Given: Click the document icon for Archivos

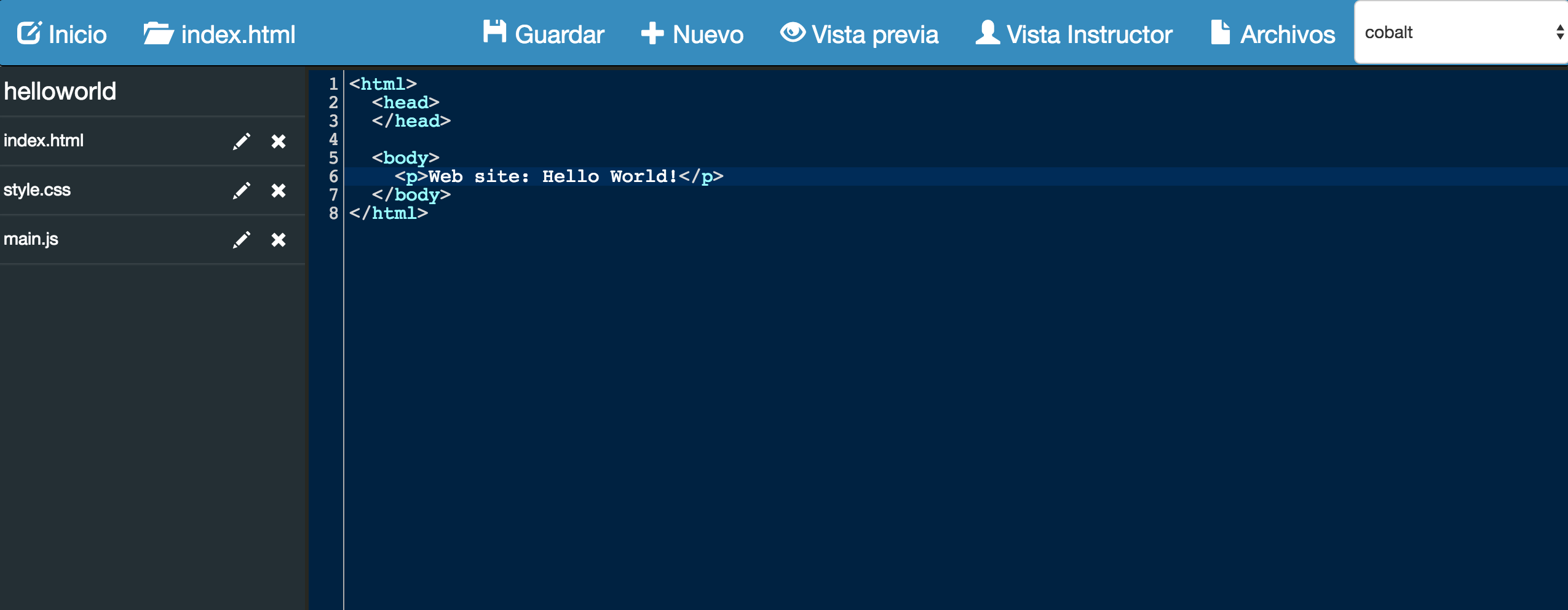Looking at the screenshot, I should pyautogui.click(x=1221, y=32).
